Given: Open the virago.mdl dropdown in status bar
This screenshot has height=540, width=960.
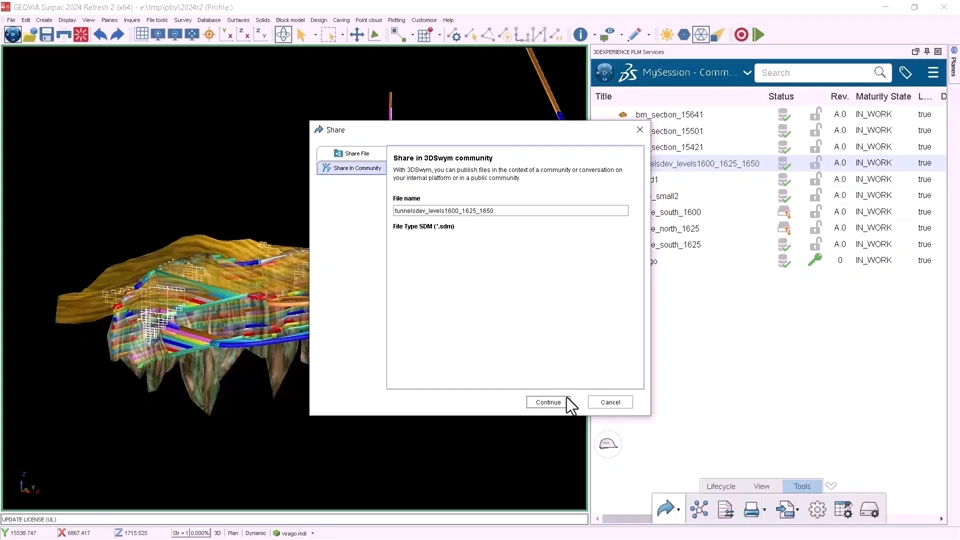Looking at the screenshot, I should 313,533.
